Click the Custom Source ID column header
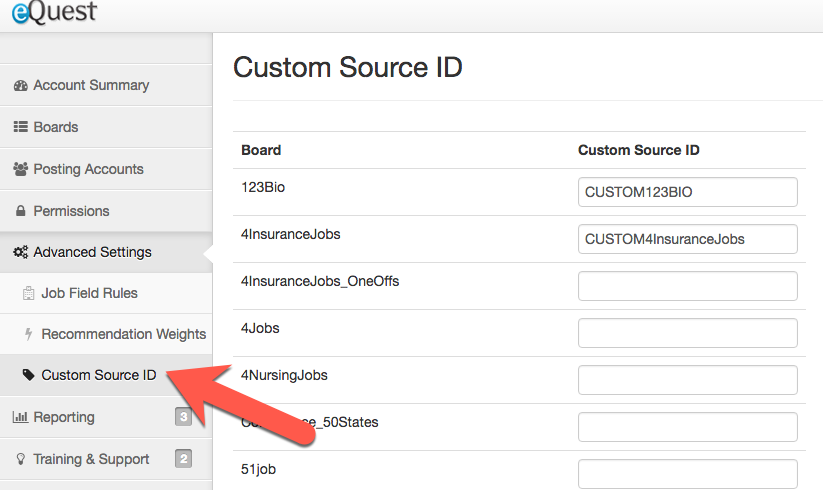Image resolution: width=823 pixels, height=490 pixels. 639,150
